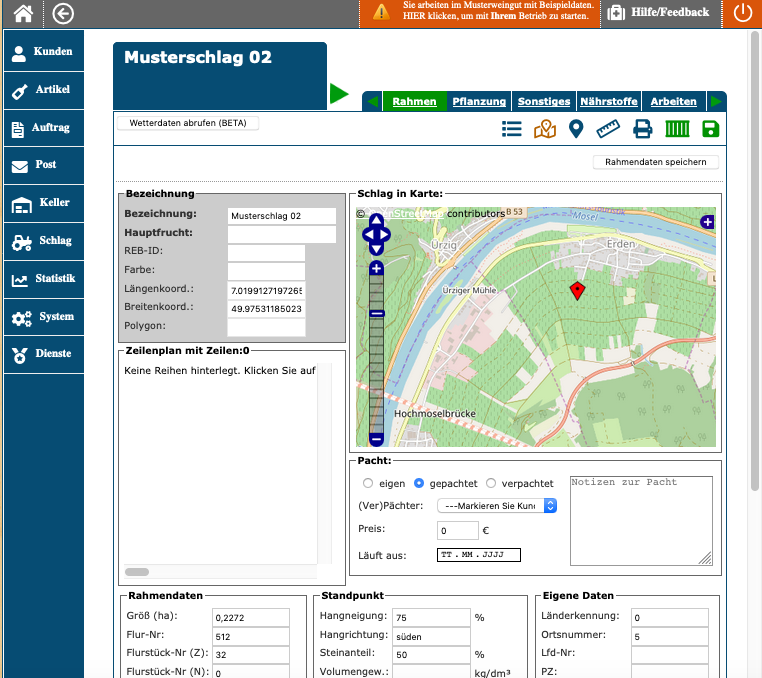Open the (Ver)Pächter customer dropdown

point(497,506)
